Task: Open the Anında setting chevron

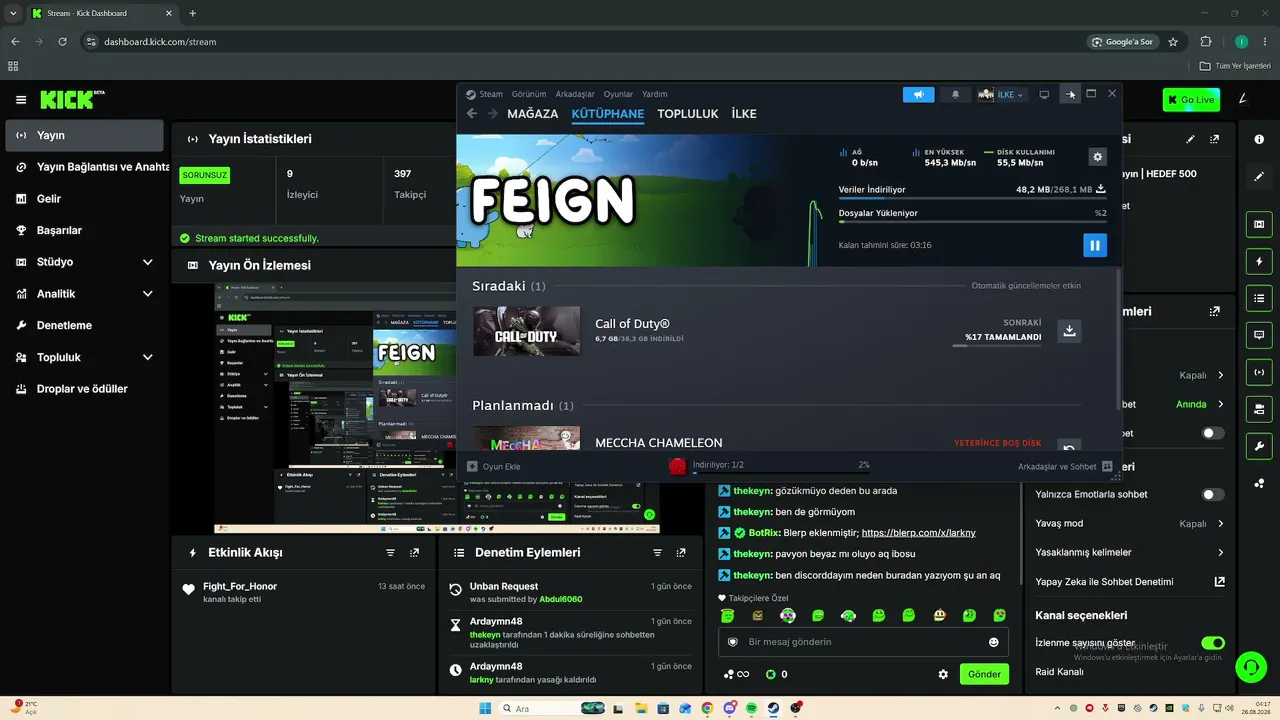Action: coord(1221,404)
